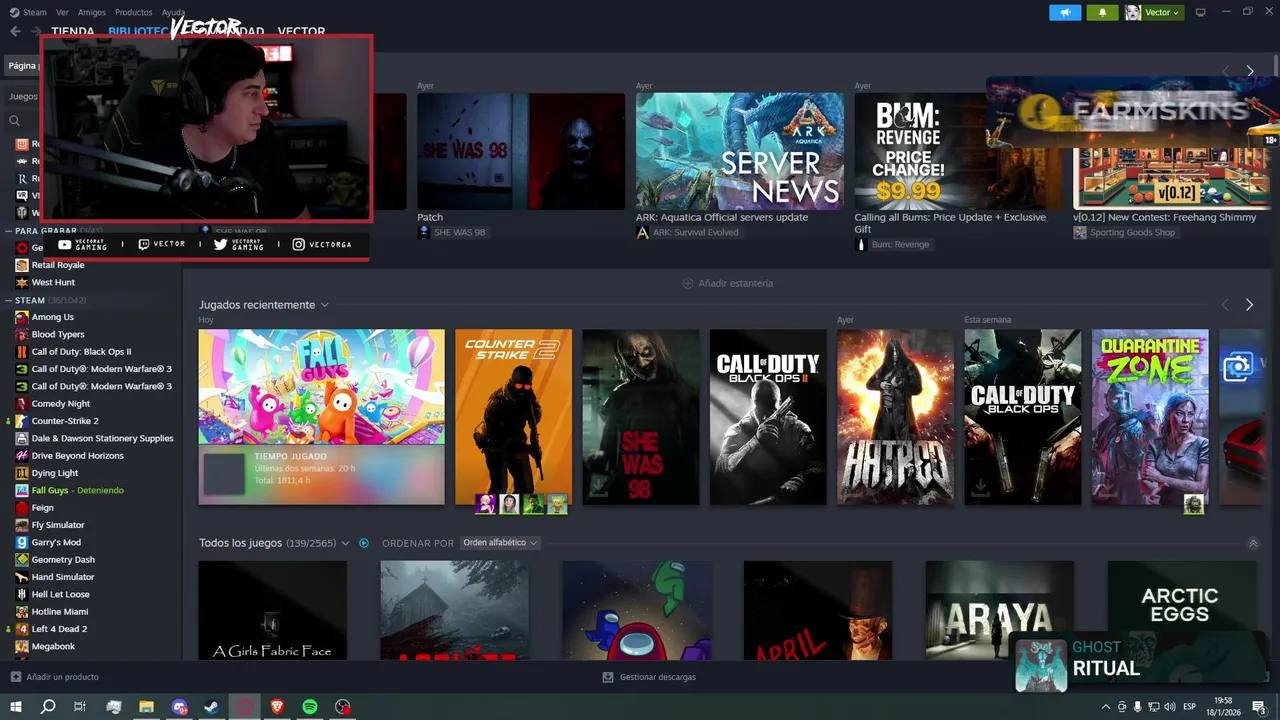The height and width of the screenshot is (720, 1280).
Task: Open the Counter-Strike 2 cover
Action: pos(513,417)
